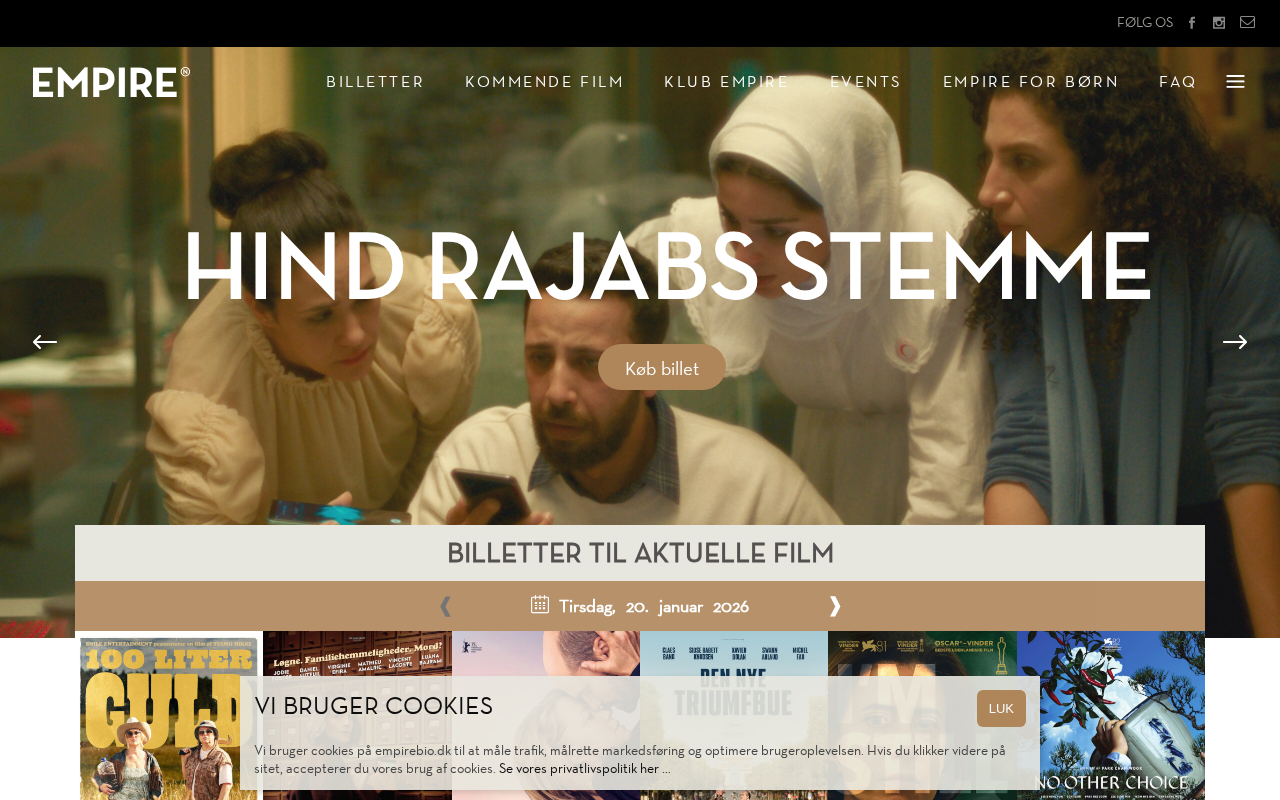Open the Empire for Børn menu
1280x800 pixels.
coord(1031,82)
